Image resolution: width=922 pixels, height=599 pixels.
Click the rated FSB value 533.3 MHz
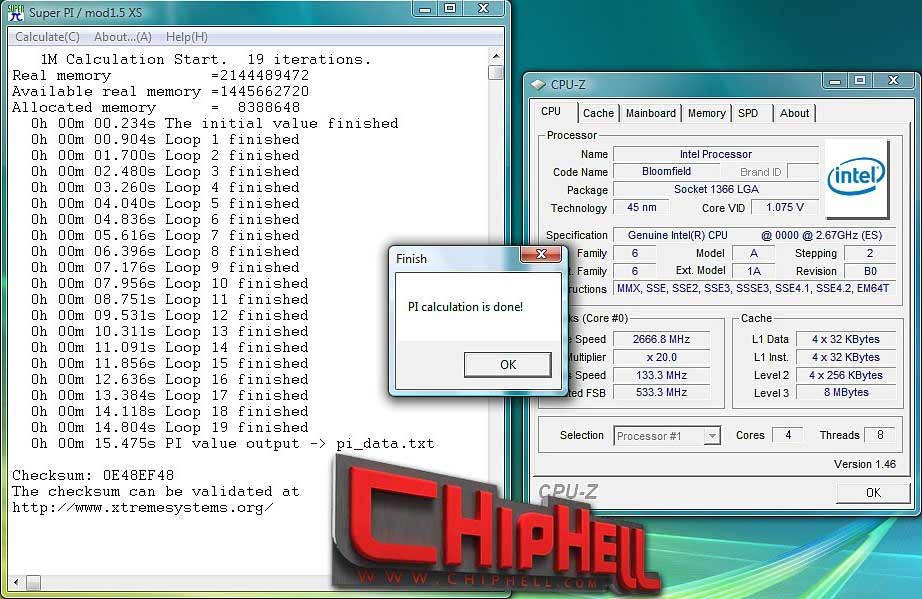[662, 392]
